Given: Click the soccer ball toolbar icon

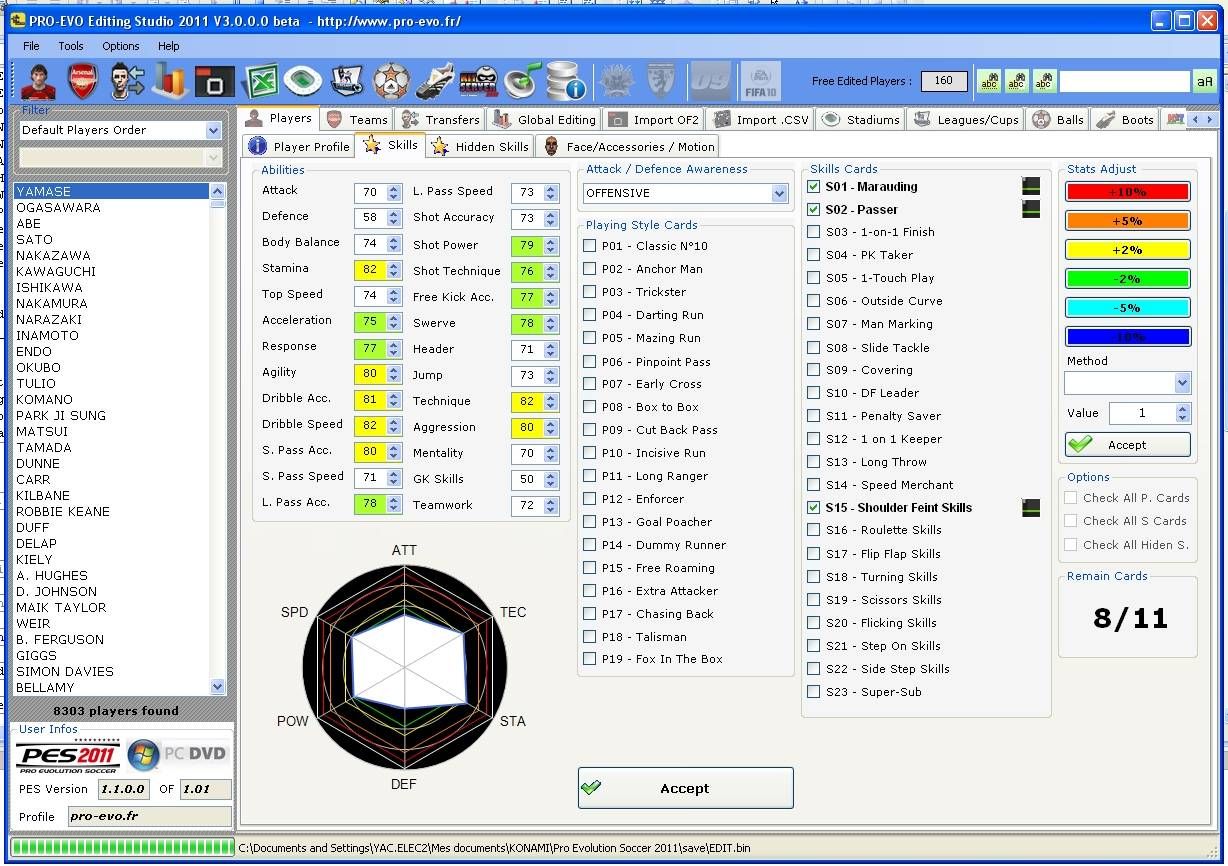Looking at the screenshot, I should [391, 81].
